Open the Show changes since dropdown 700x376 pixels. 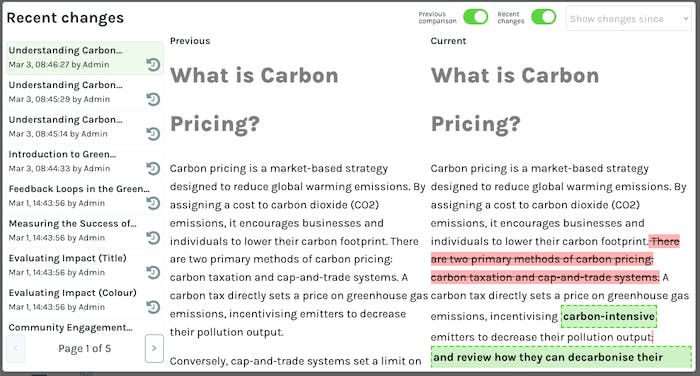[629, 19]
